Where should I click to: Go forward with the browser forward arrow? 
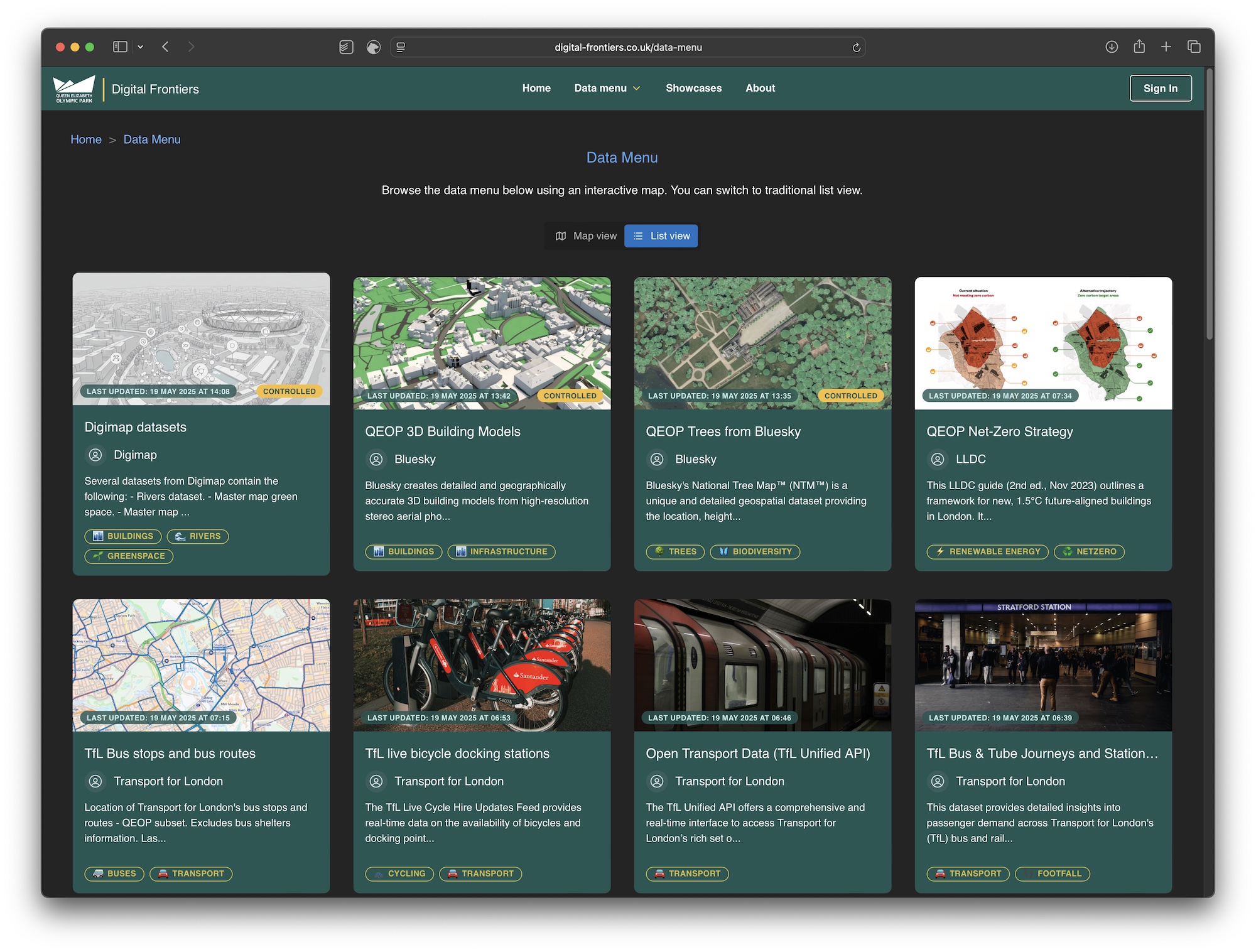pos(191,47)
